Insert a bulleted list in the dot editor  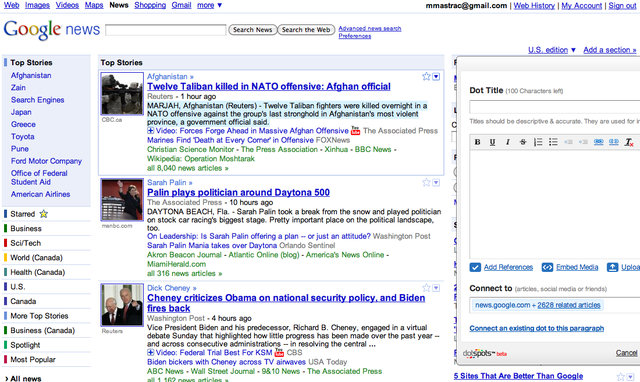click(x=553, y=142)
